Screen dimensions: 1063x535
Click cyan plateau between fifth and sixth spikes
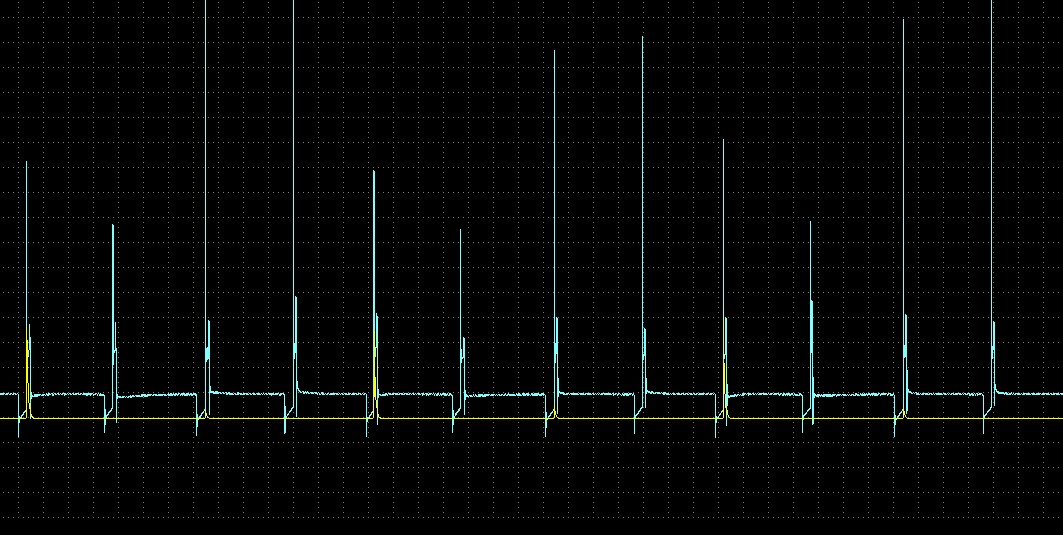coord(418,394)
